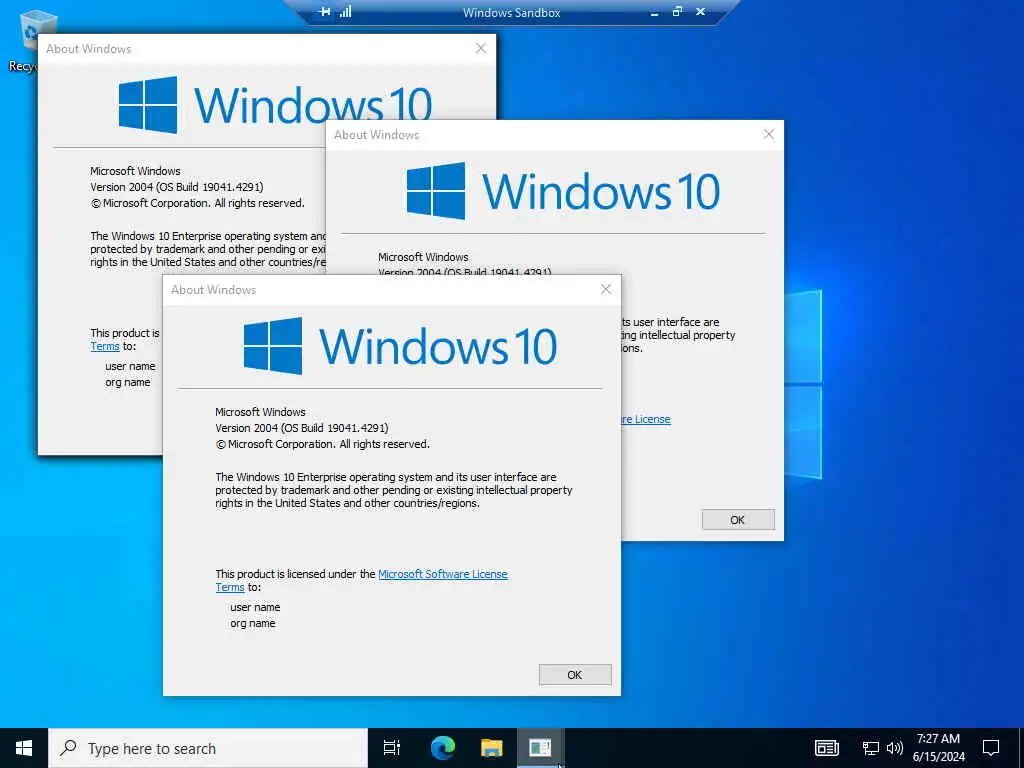Click user name in back-left dialog
The height and width of the screenshot is (768, 1024).
131,366
